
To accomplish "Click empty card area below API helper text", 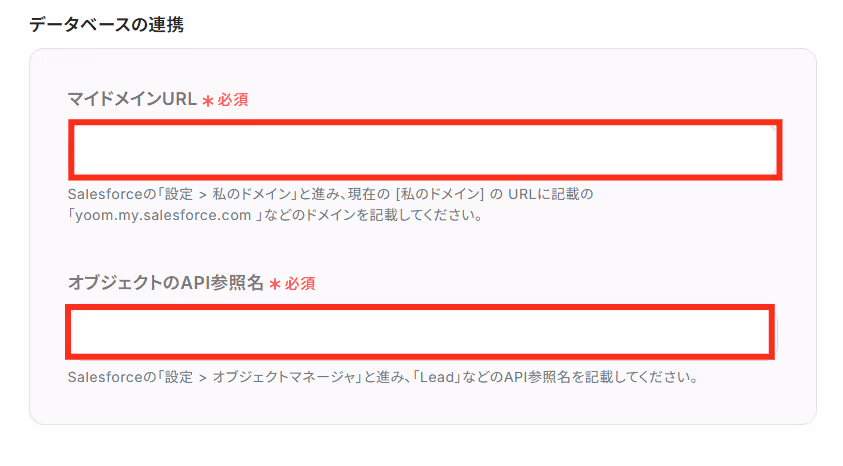I will tap(423, 405).
